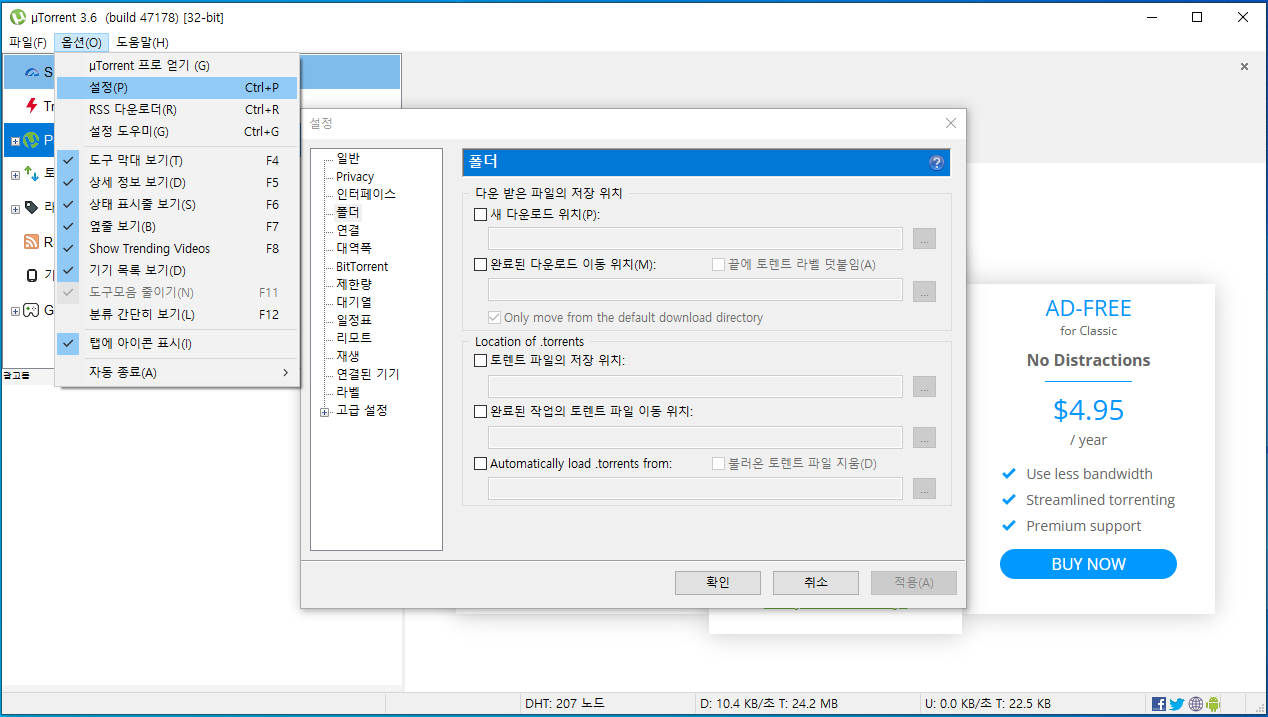The width and height of the screenshot is (1268, 717).
Task: Expand 고급 설정 tree node
Action: (x=324, y=412)
